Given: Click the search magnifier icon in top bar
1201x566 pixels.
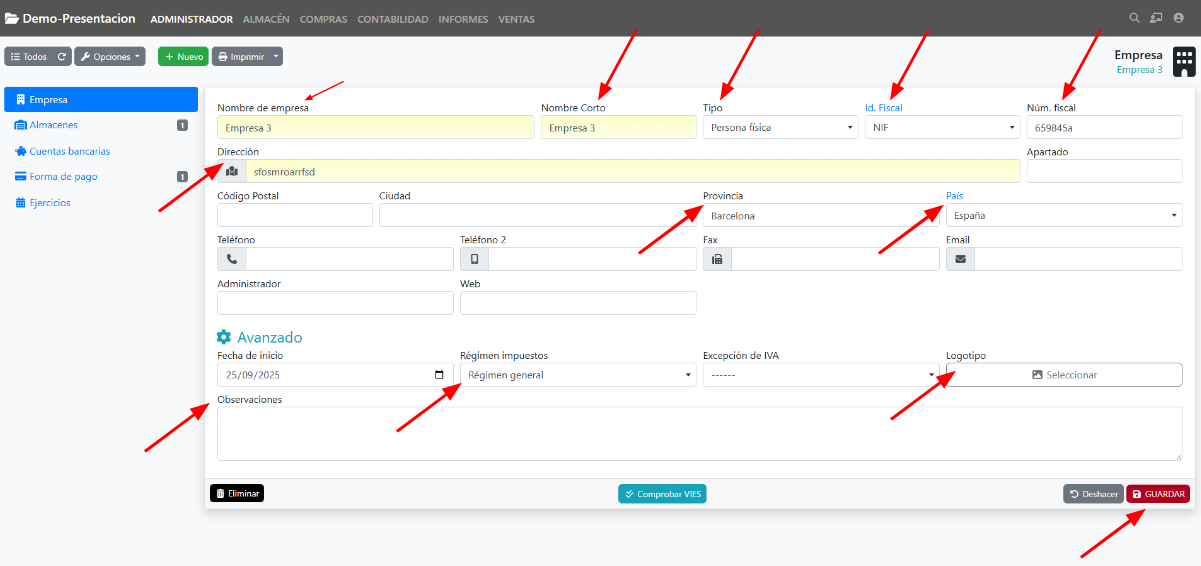Looking at the screenshot, I should pyautogui.click(x=1133, y=18).
